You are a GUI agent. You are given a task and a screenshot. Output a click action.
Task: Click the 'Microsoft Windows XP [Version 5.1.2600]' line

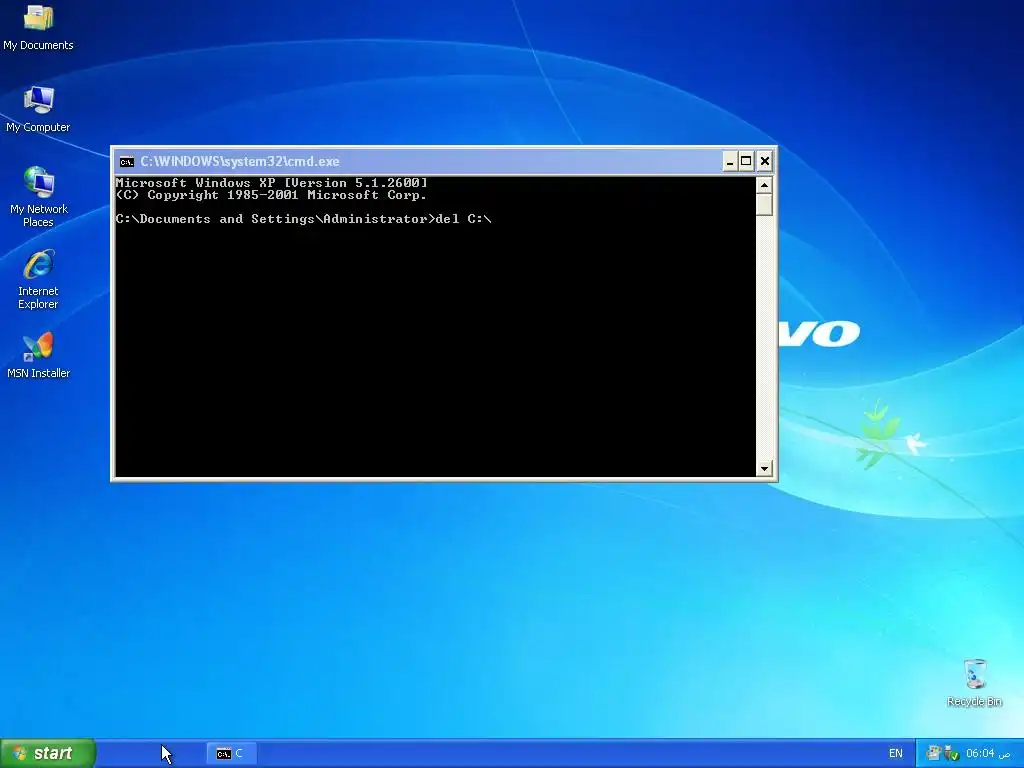(x=272, y=183)
